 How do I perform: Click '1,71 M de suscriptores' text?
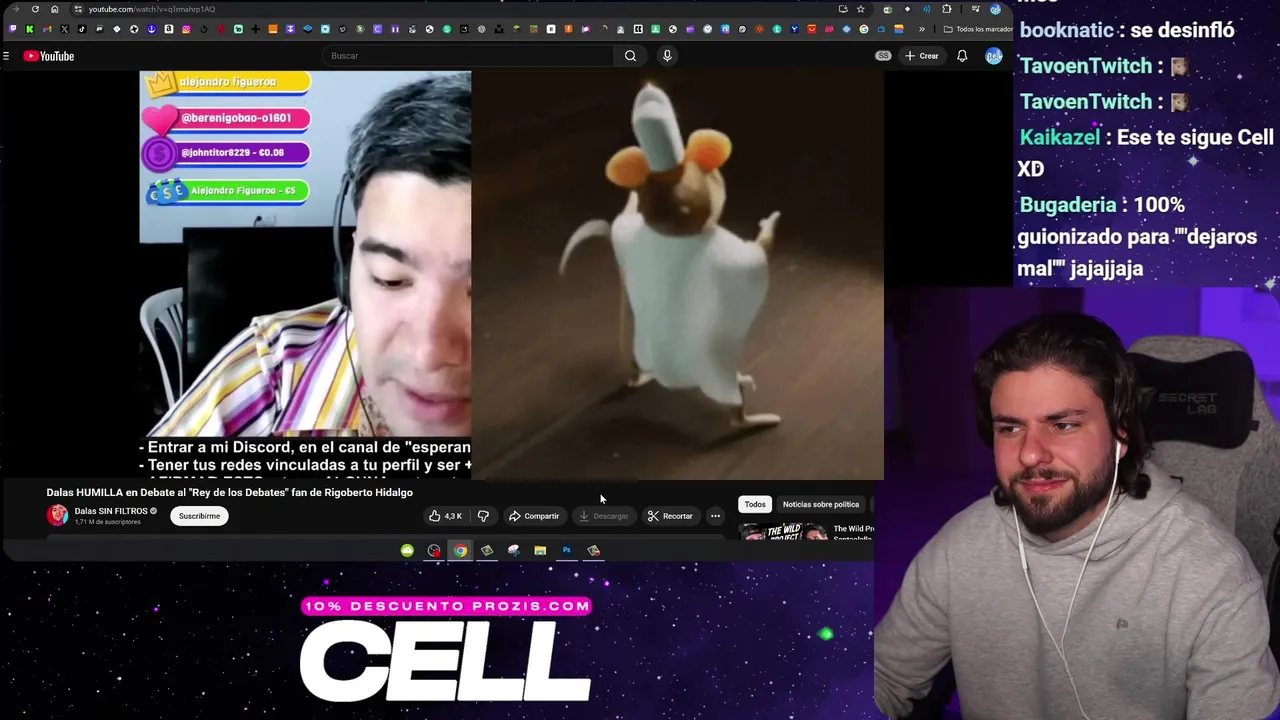click(107, 522)
